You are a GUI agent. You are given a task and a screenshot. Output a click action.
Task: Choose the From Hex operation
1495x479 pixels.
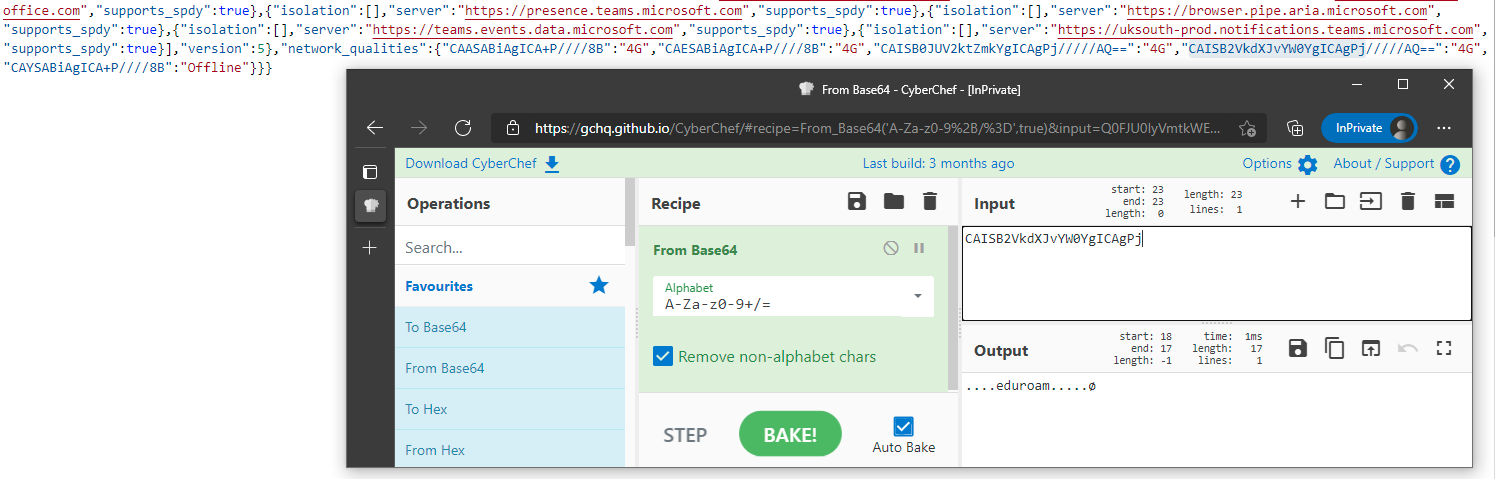coord(510,450)
